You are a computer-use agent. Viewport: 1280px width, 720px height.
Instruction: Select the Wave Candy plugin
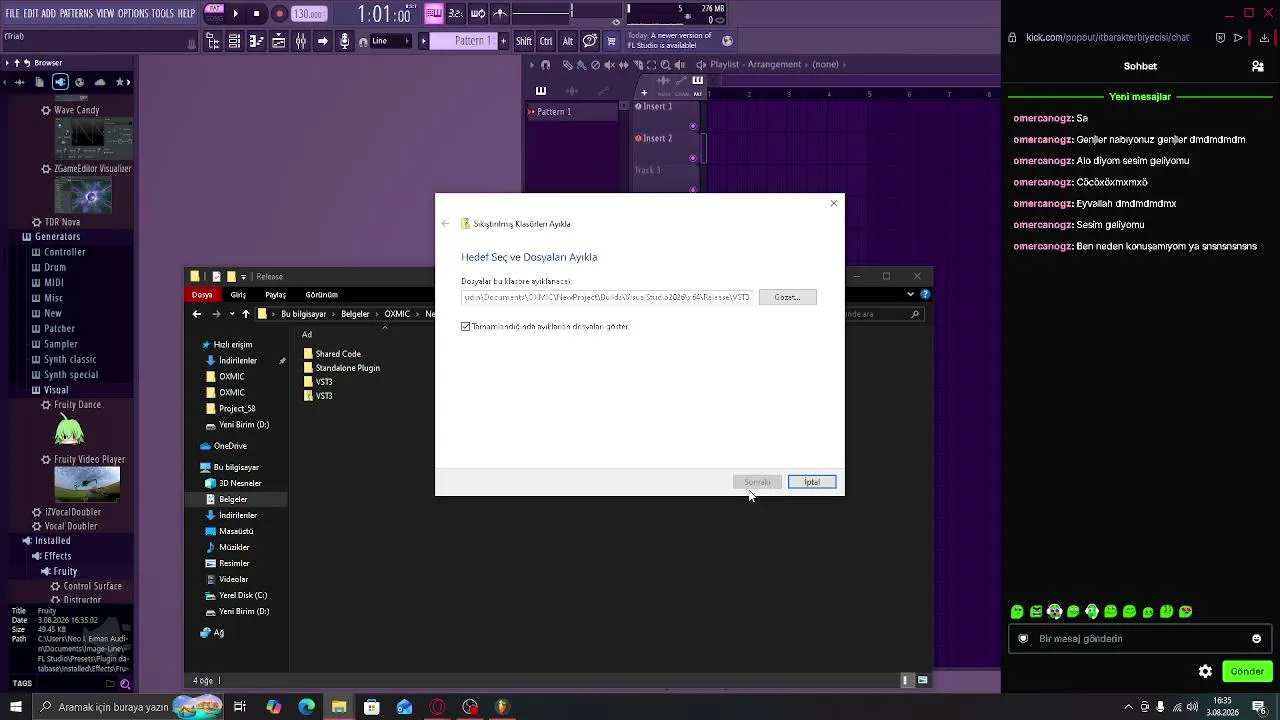point(77,110)
